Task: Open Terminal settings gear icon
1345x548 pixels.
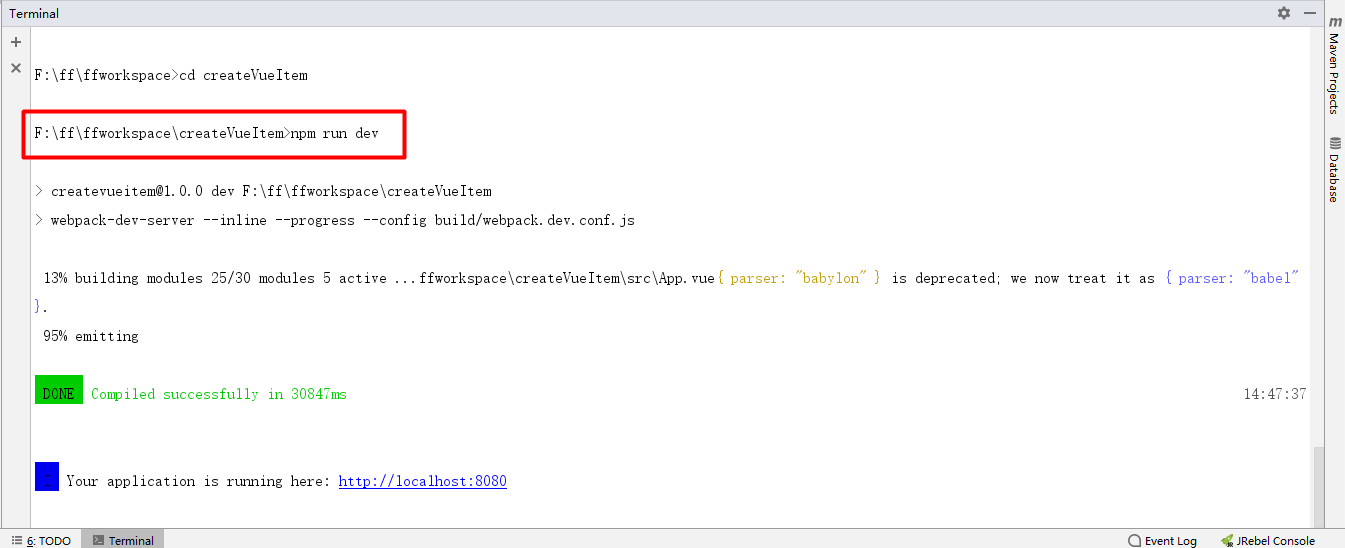Action: click(1284, 13)
